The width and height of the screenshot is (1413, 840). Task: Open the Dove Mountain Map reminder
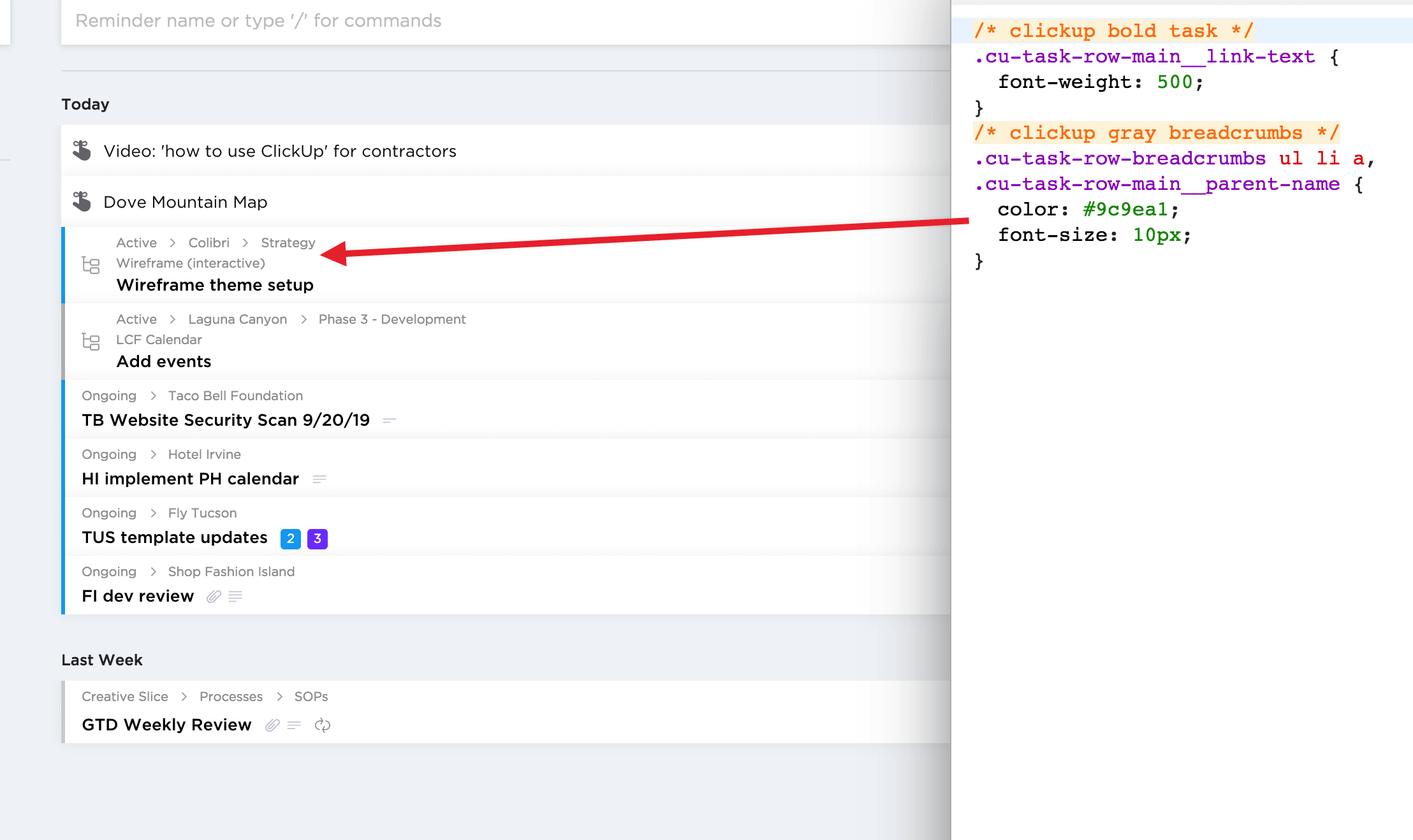[186, 202]
